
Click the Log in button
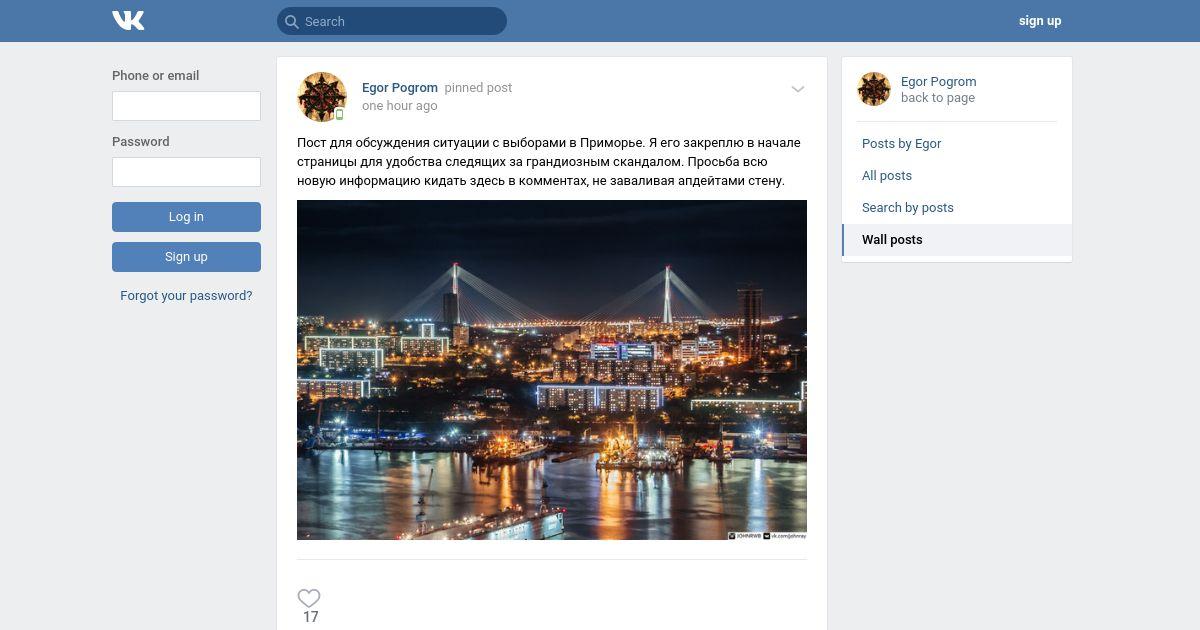coord(186,217)
